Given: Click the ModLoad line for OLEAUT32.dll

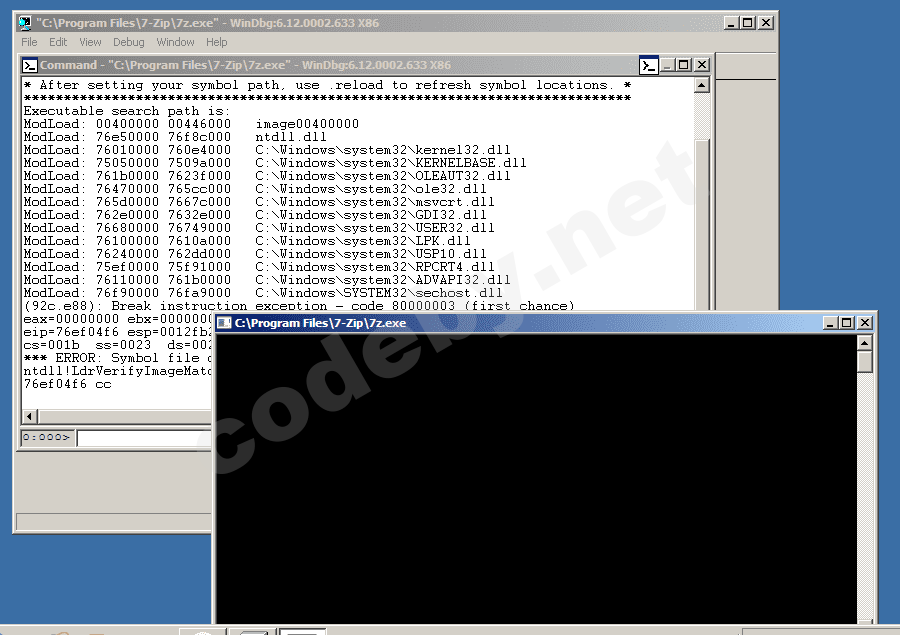Looking at the screenshot, I should click(x=266, y=176).
